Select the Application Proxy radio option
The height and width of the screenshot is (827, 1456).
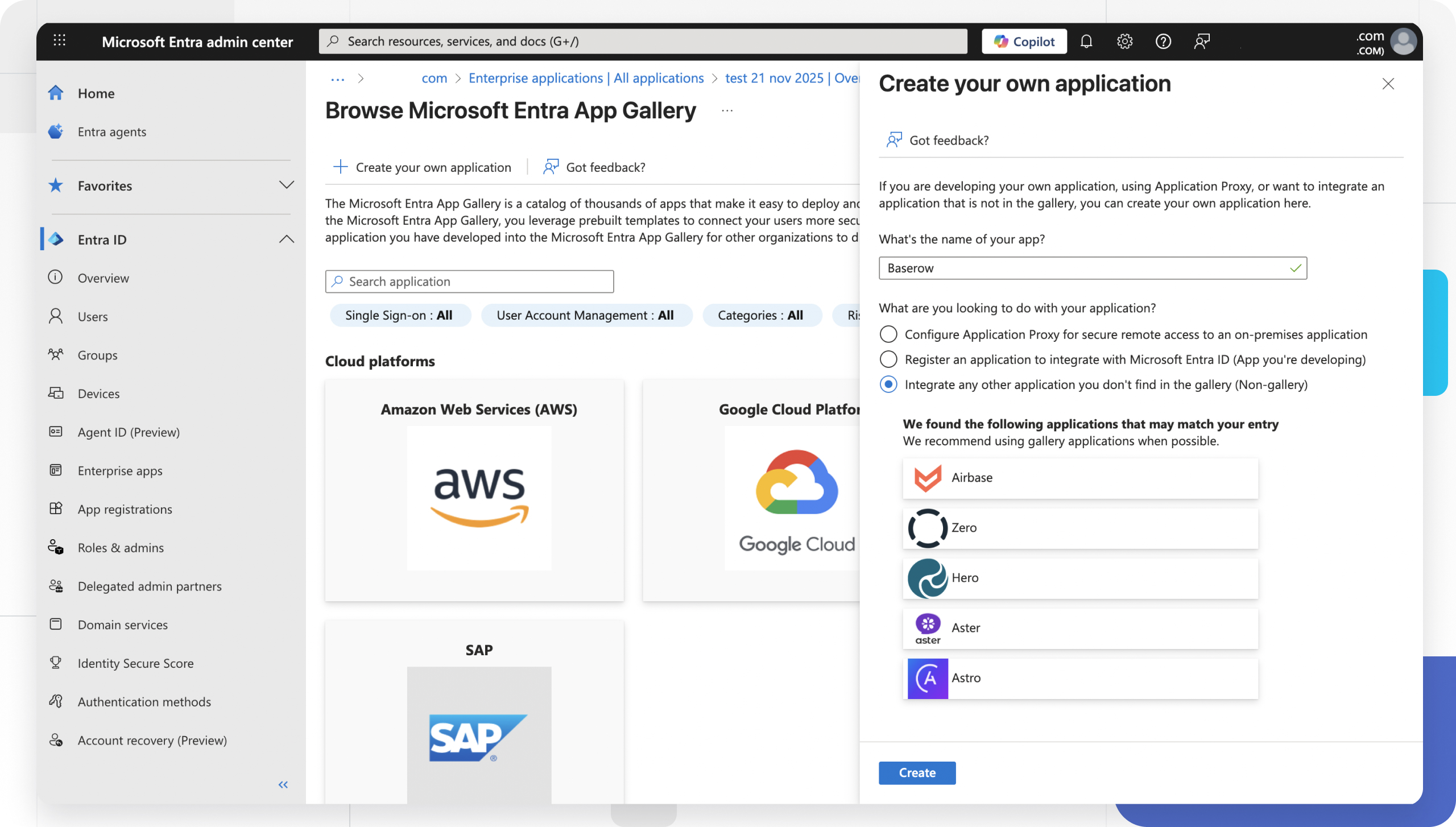point(887,334)
